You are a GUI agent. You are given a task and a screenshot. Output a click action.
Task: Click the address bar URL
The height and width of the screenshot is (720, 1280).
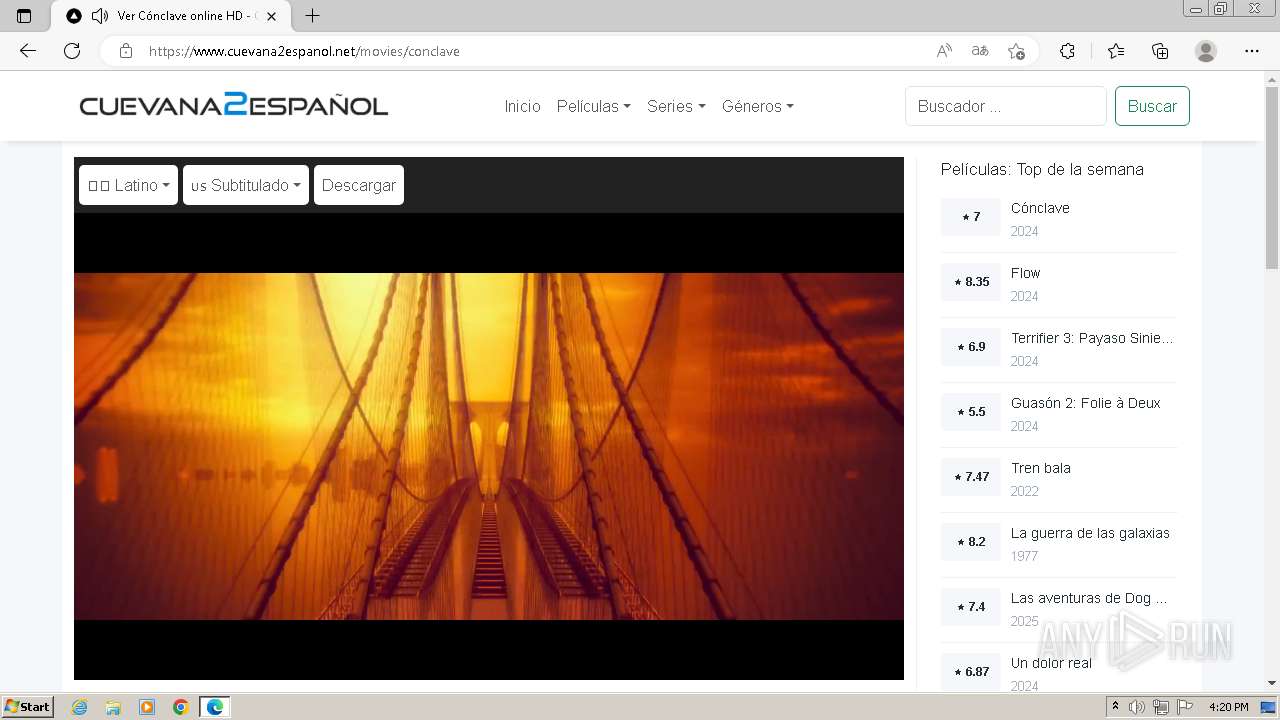[304, 51]
